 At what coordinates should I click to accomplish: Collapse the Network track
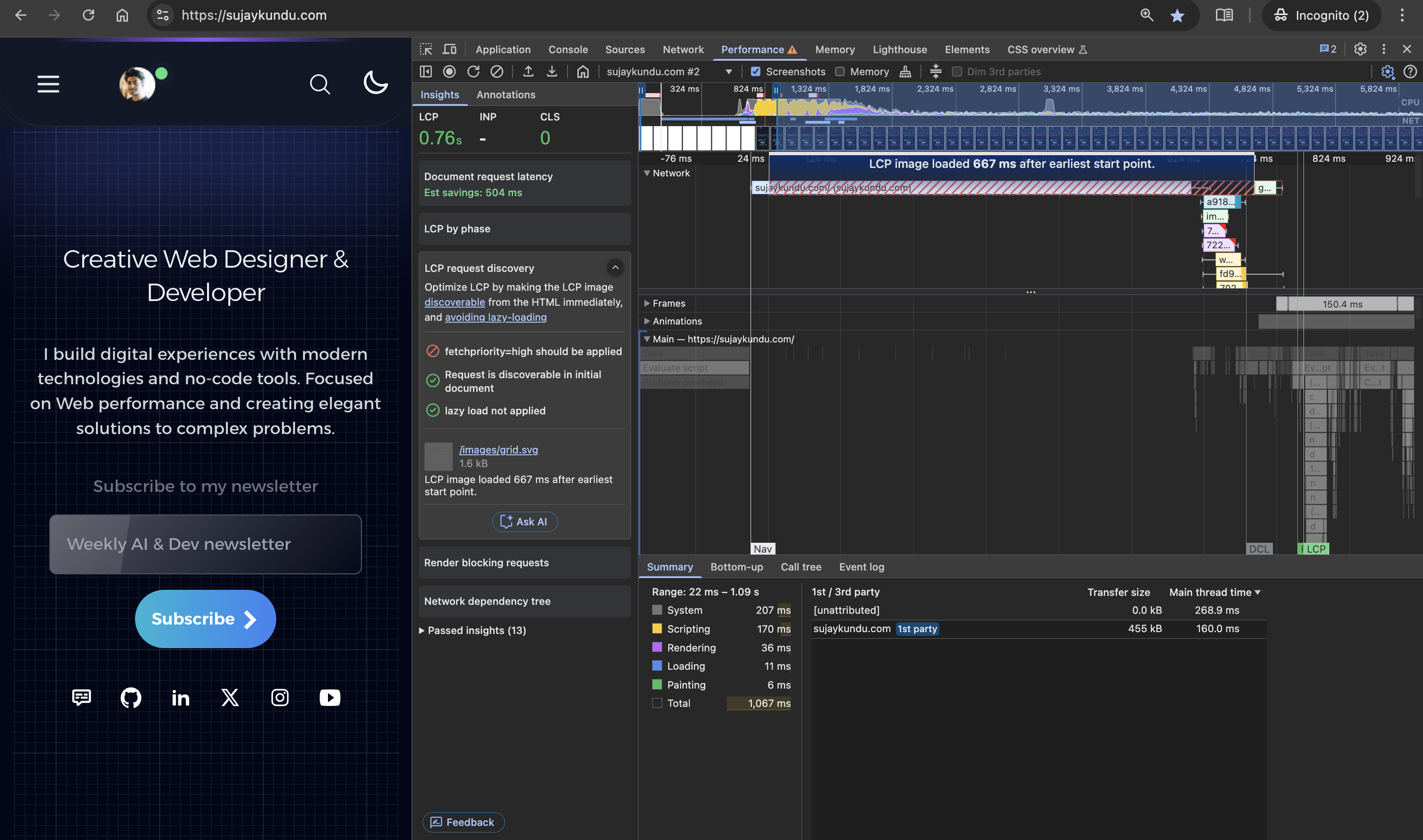click(x=647, y=173)
